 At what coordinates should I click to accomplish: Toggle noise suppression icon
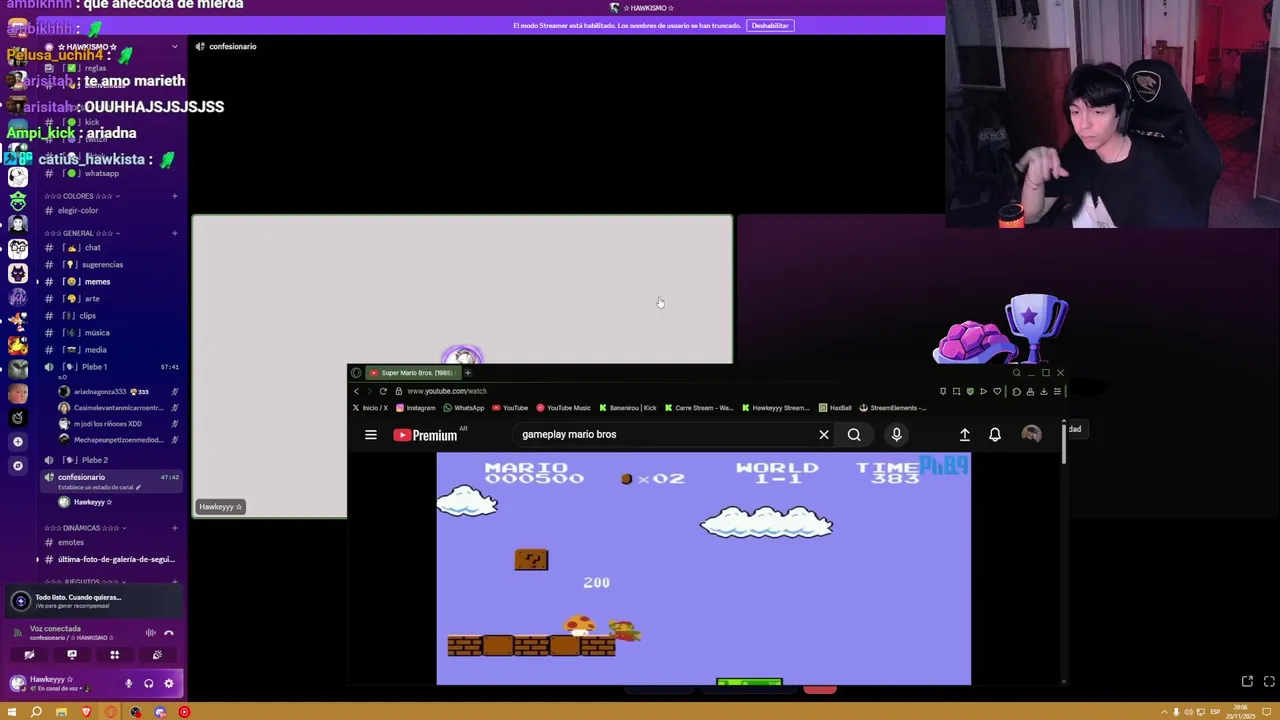click(x=150, y=633)
